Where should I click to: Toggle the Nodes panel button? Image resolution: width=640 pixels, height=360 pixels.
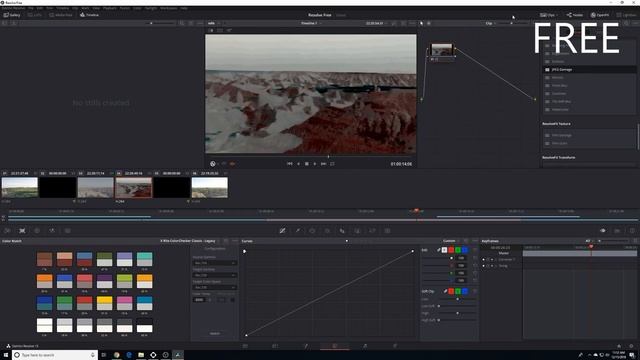(575, 15)
